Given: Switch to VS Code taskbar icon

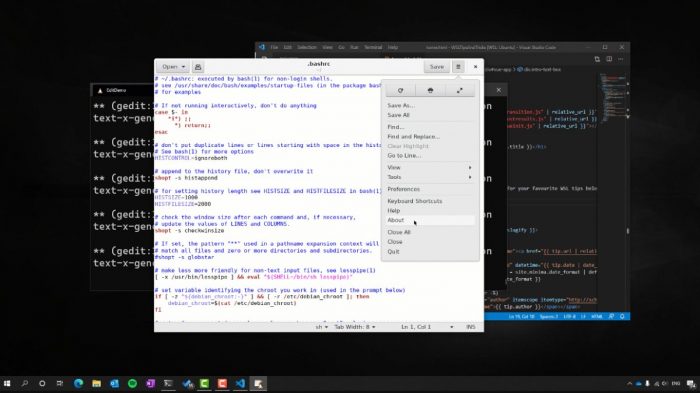Looking at the screenshot, I should click(240, 384).
